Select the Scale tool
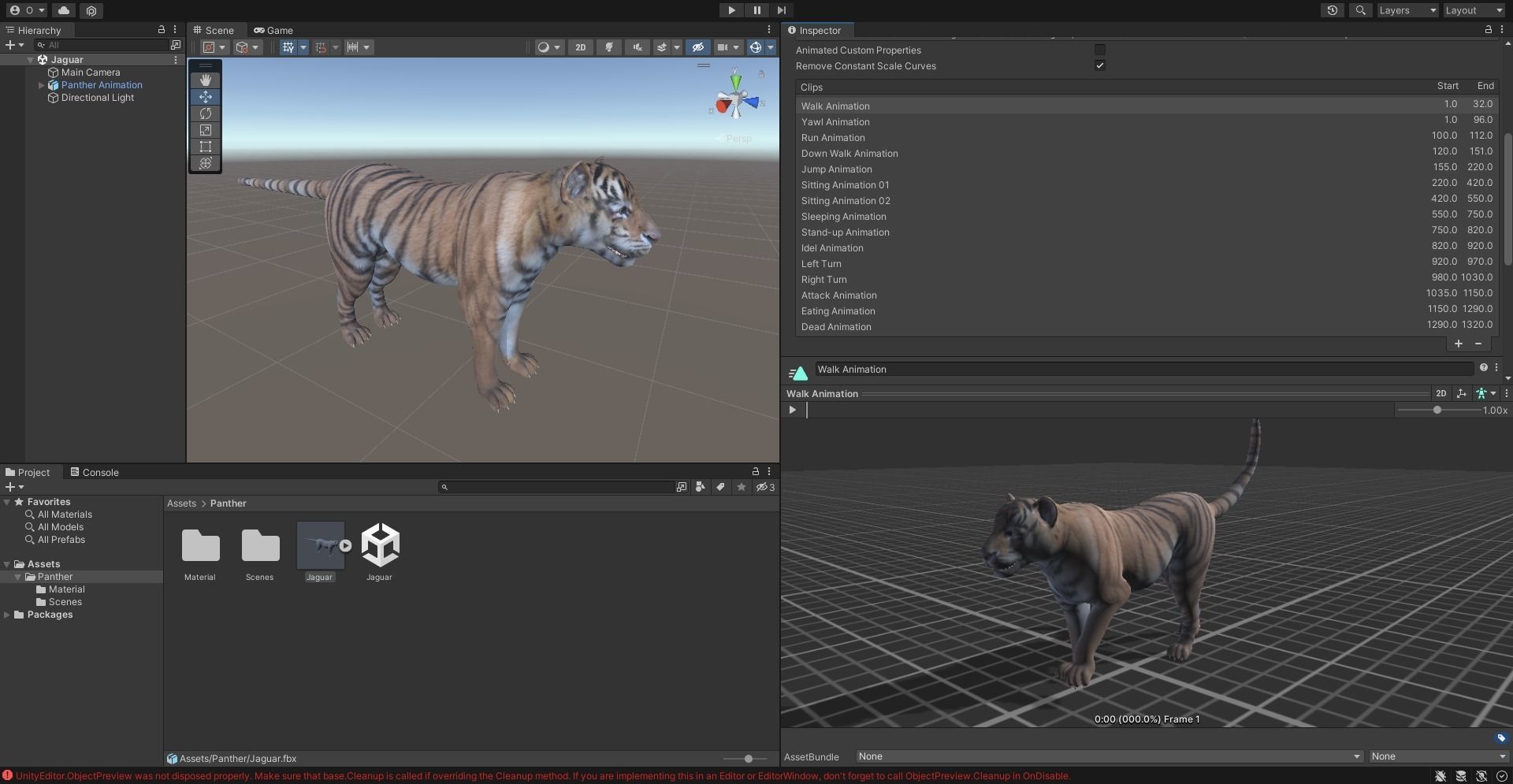Screen dimensions: 1513x784 (x=206, y=130)
